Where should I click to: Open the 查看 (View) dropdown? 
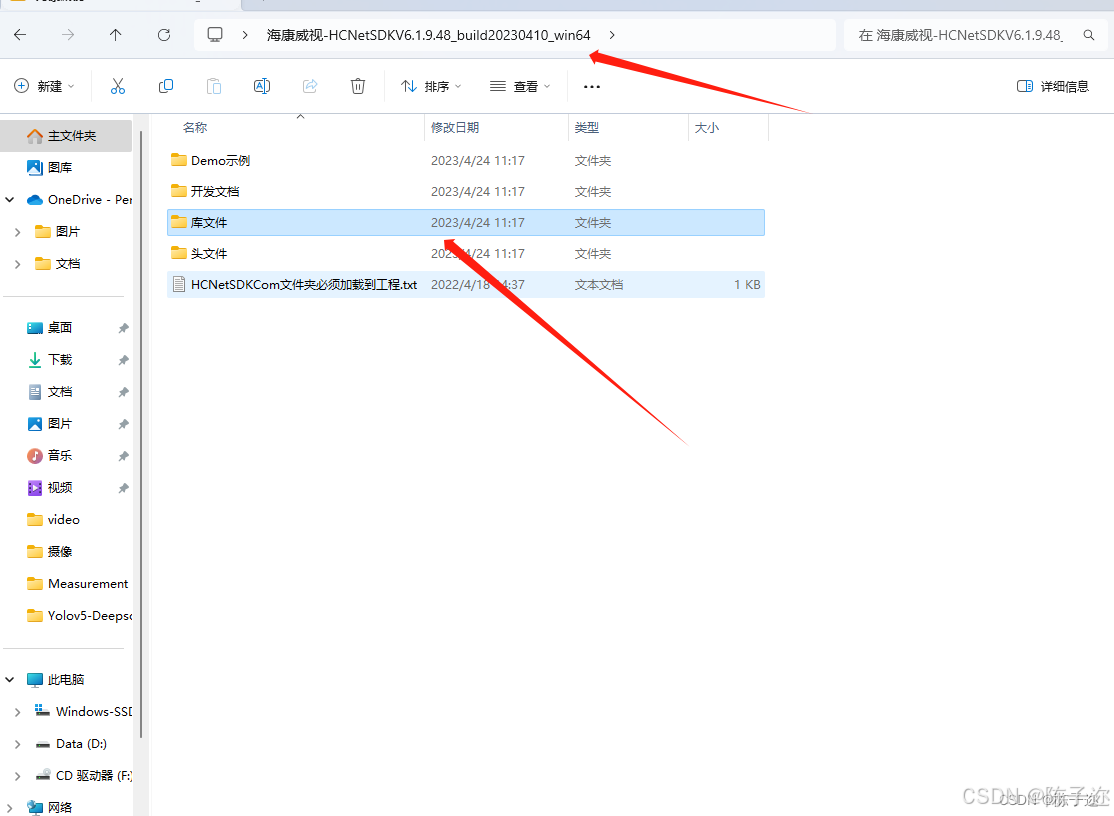coord(520,86)
